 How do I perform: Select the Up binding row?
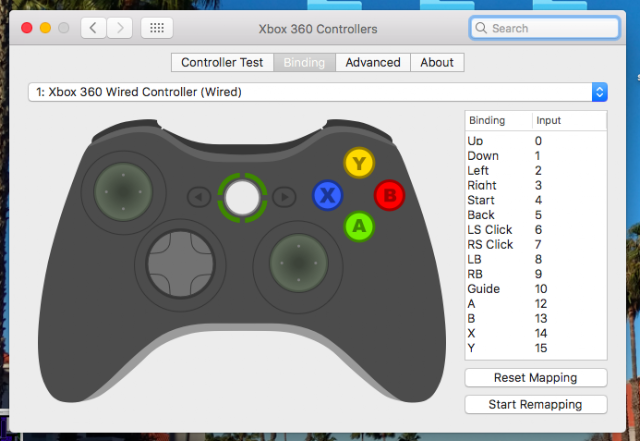536,141
